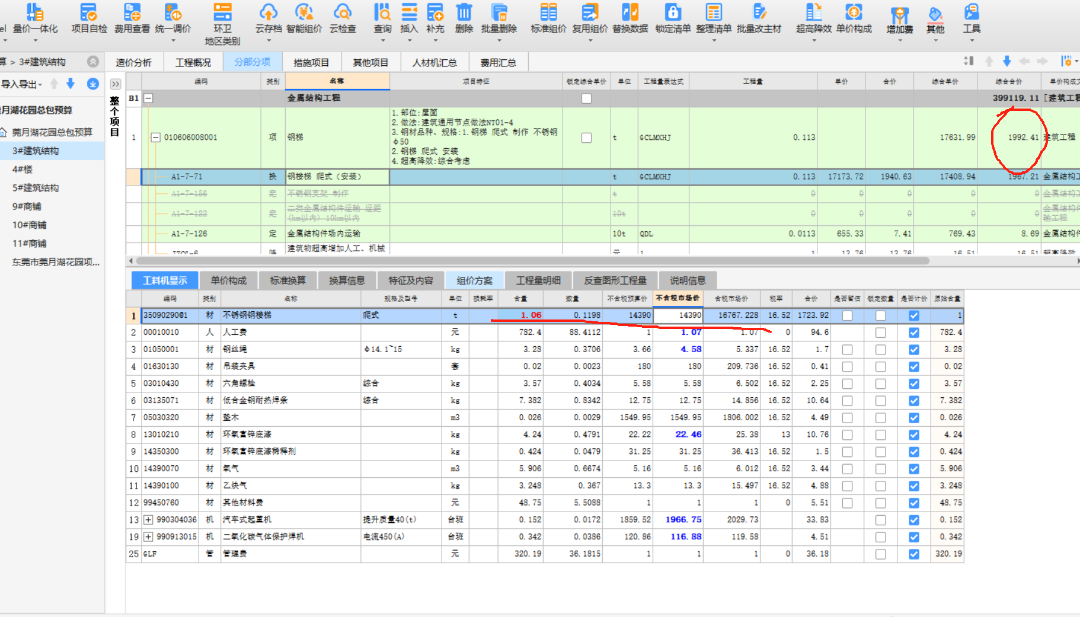Image resolution: width=1080 pixels, height=617 pixels.
Task: Click the blue move-down arrow above the table
Action: coord(1006,61)
